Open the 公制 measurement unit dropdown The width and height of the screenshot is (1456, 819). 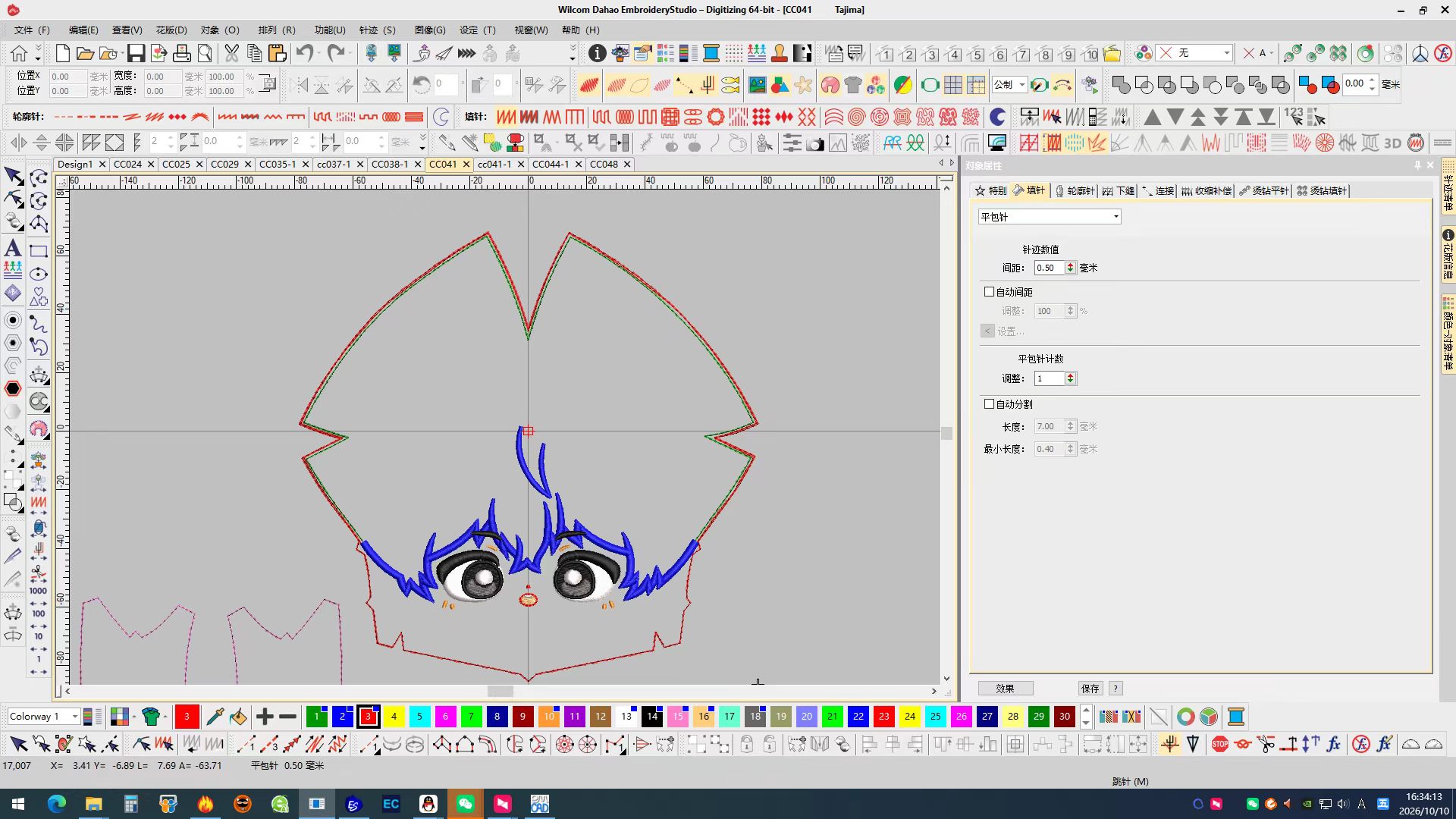[x=1010, y=84]
